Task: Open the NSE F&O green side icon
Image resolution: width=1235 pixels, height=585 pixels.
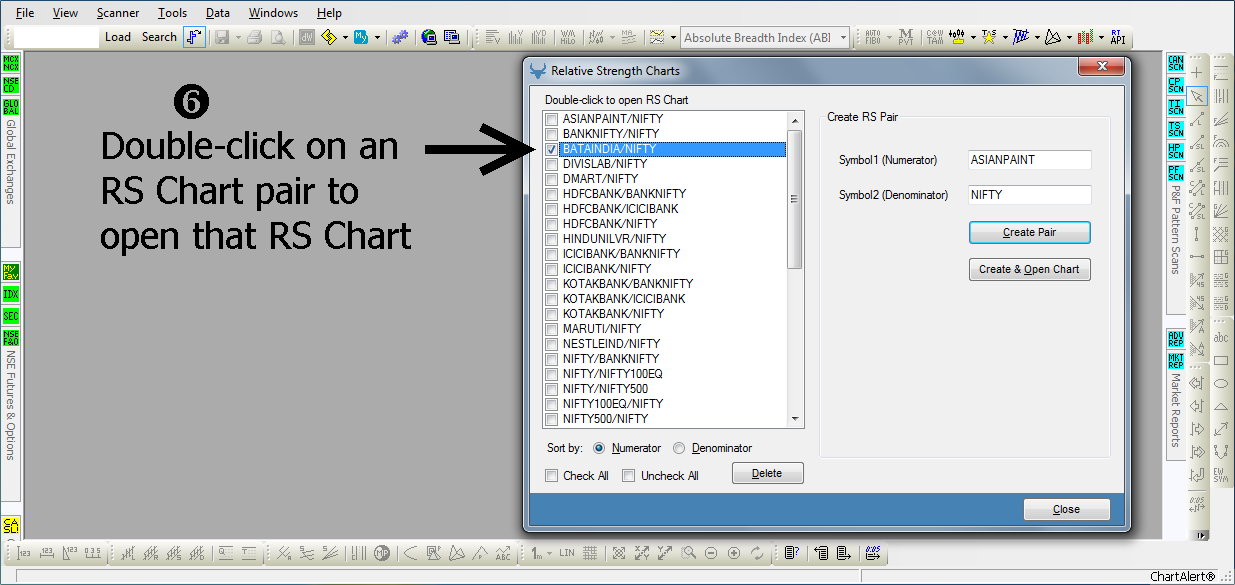Action: tap(10, 337)
